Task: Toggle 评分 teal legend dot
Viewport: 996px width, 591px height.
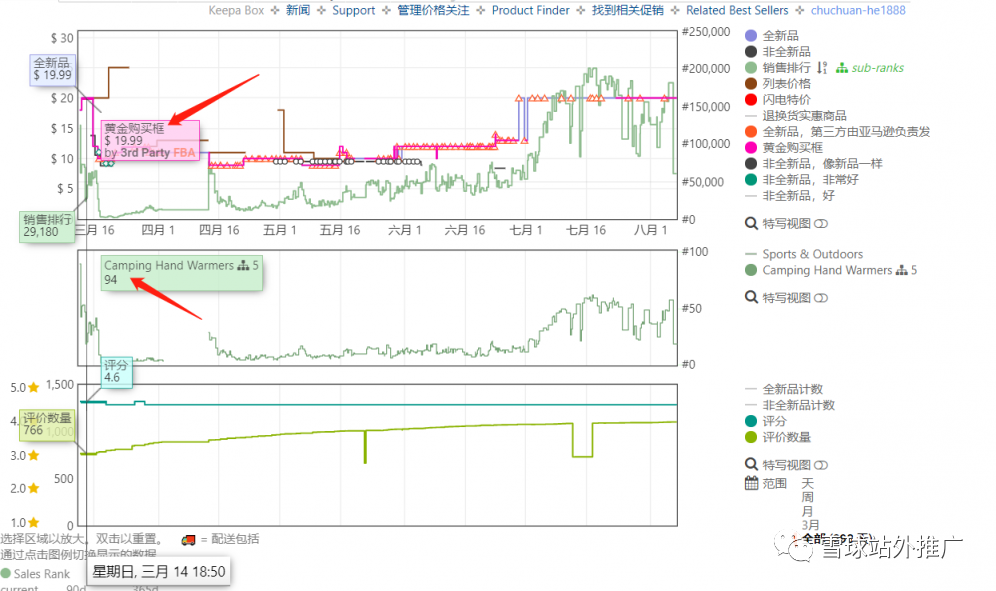Action: [751, 421]
